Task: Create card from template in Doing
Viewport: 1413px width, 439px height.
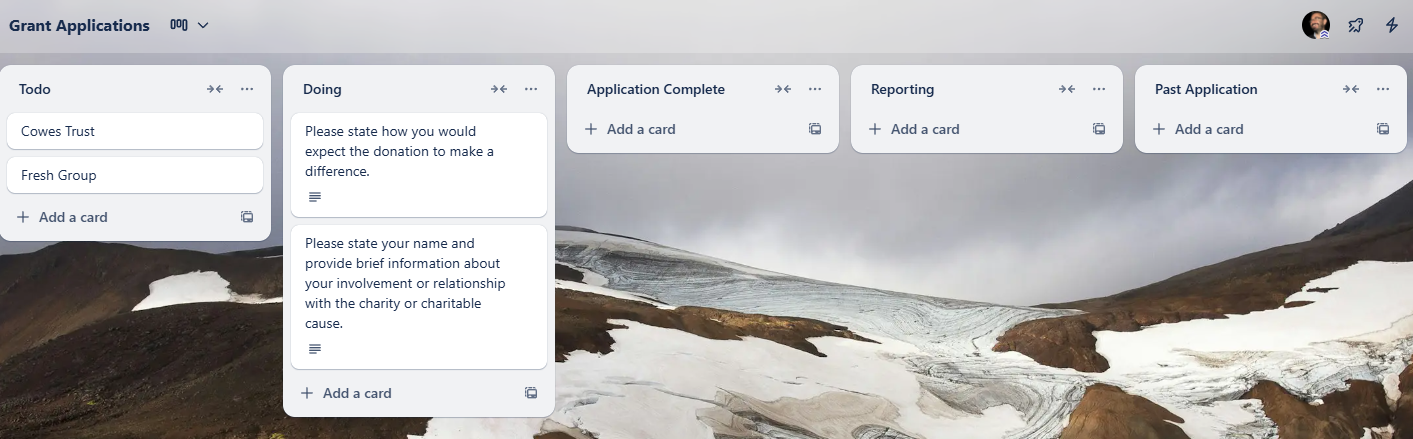Action: 531,393
